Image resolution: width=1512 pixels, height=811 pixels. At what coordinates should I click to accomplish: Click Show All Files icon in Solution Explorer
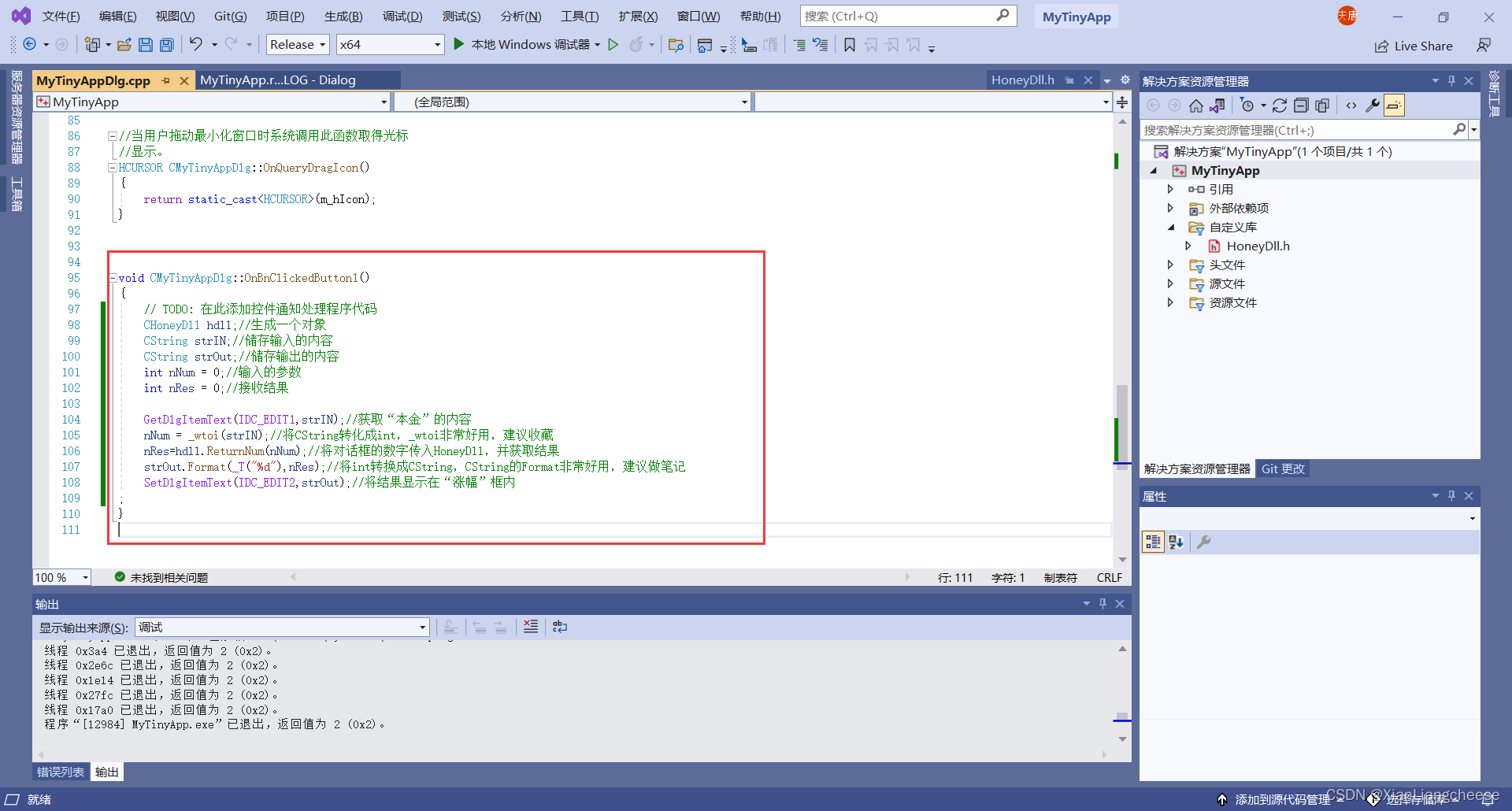[1322, 106]
